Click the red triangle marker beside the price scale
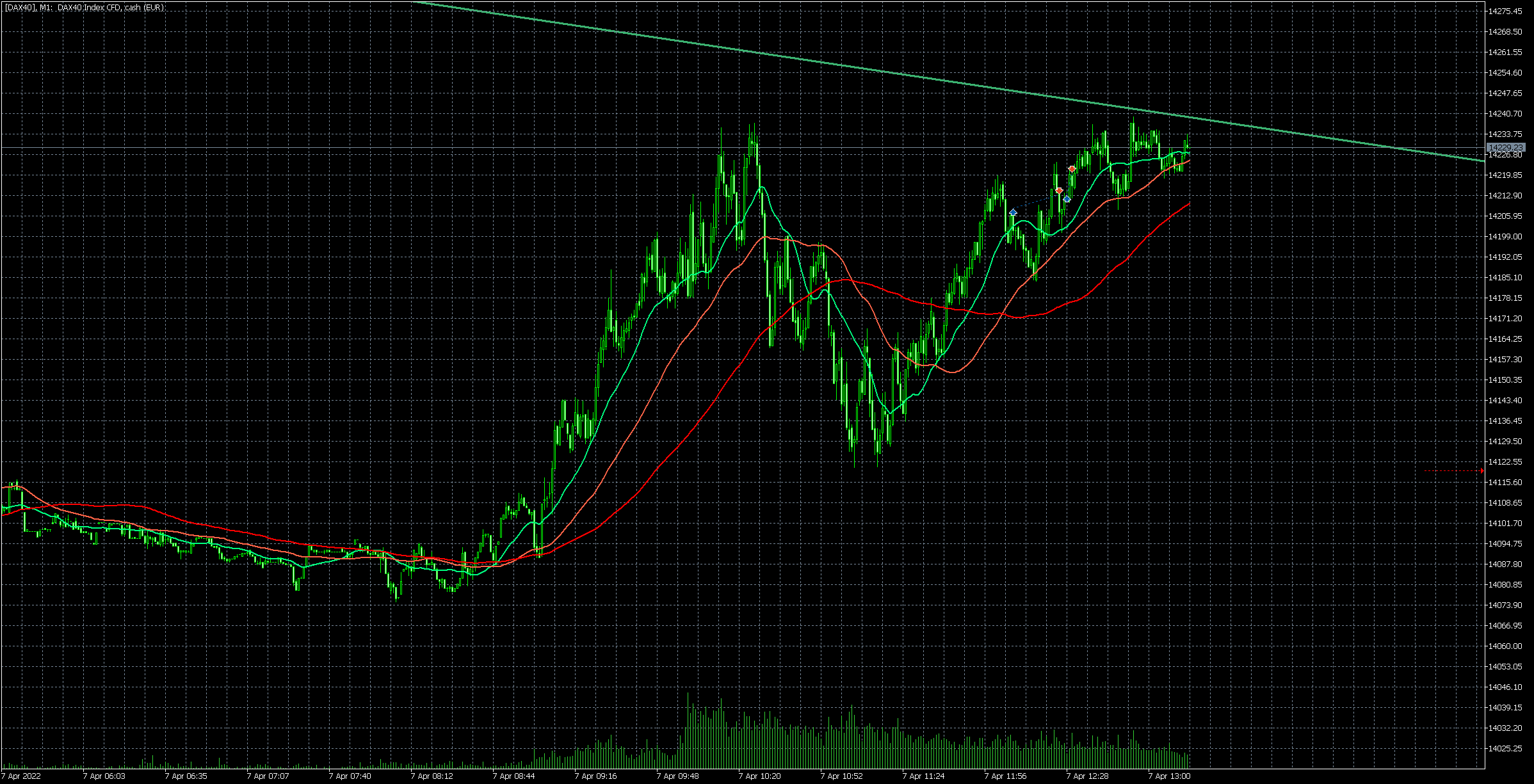 coord(1482,471)
